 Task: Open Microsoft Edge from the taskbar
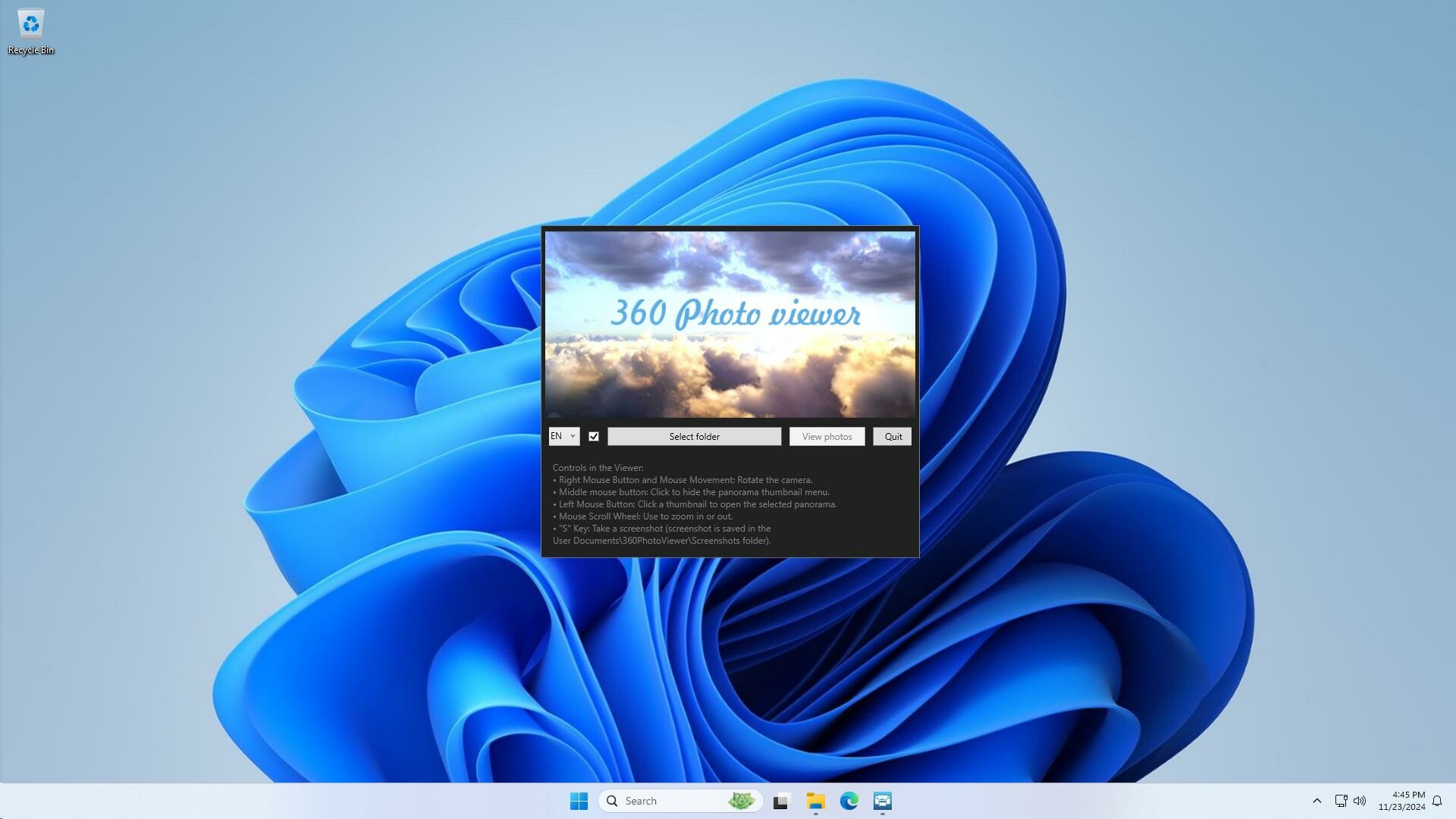[849, 801]
